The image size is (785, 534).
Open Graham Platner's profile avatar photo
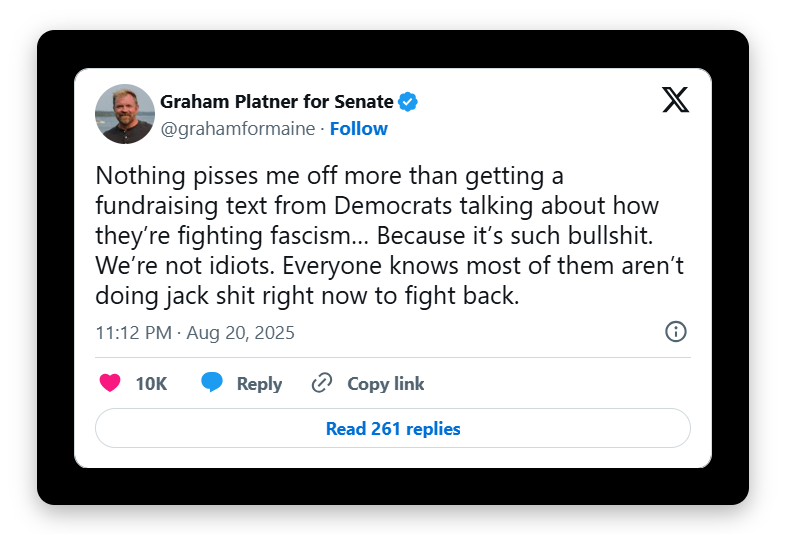pyautogui.click(x=125, y=114)
